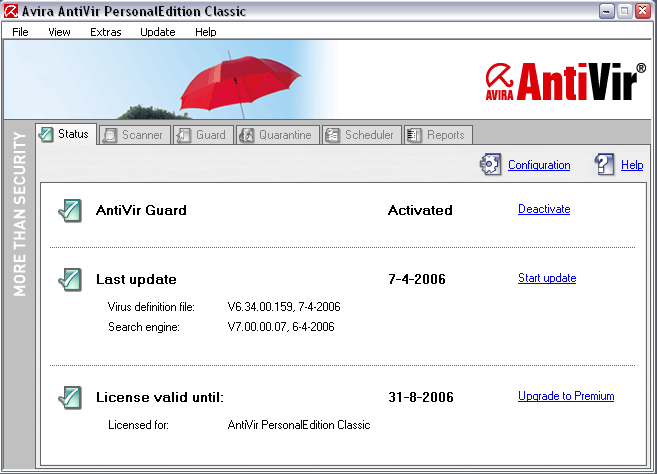Open the View menu
Image resolution: width=657 pixels, height=474 pixels.
click(59, 32)
